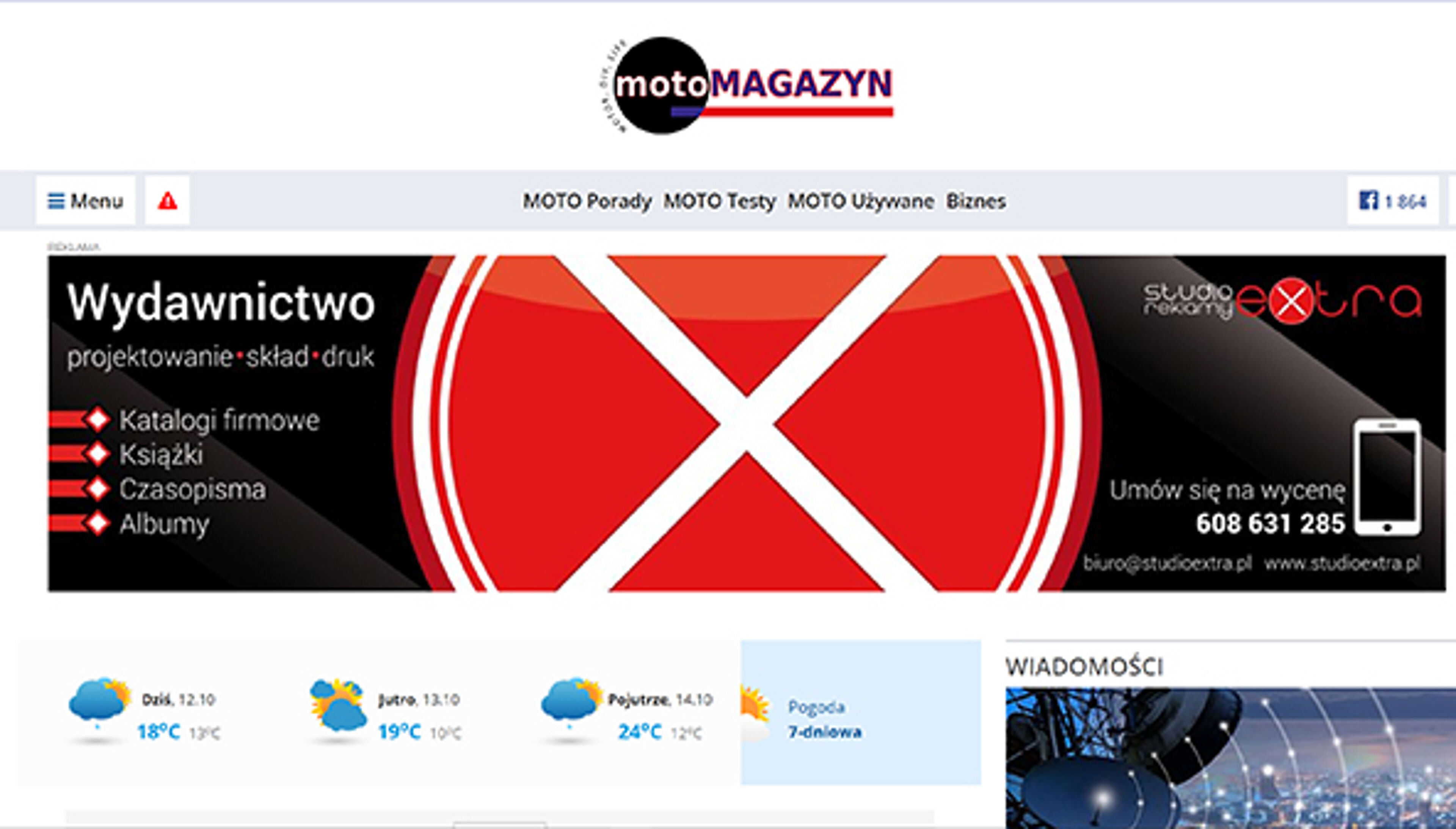This screenshot has width=1456, height=829.
Task: Open the Pogoda 7-dniowa forecast link
Action: point(825,720)
